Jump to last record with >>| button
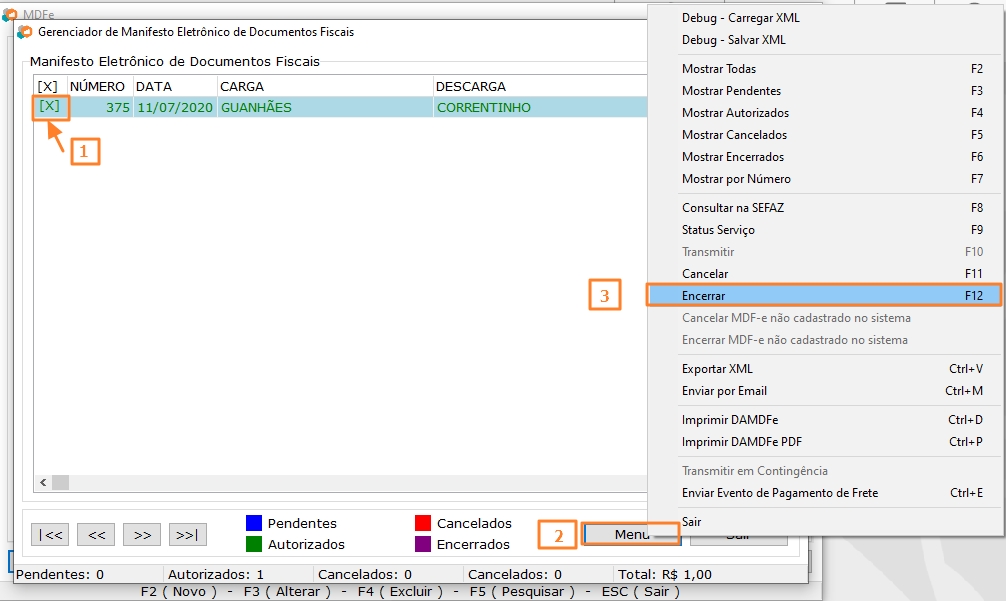The width and height of the screenshot is (1006, 601). point(188,535)
